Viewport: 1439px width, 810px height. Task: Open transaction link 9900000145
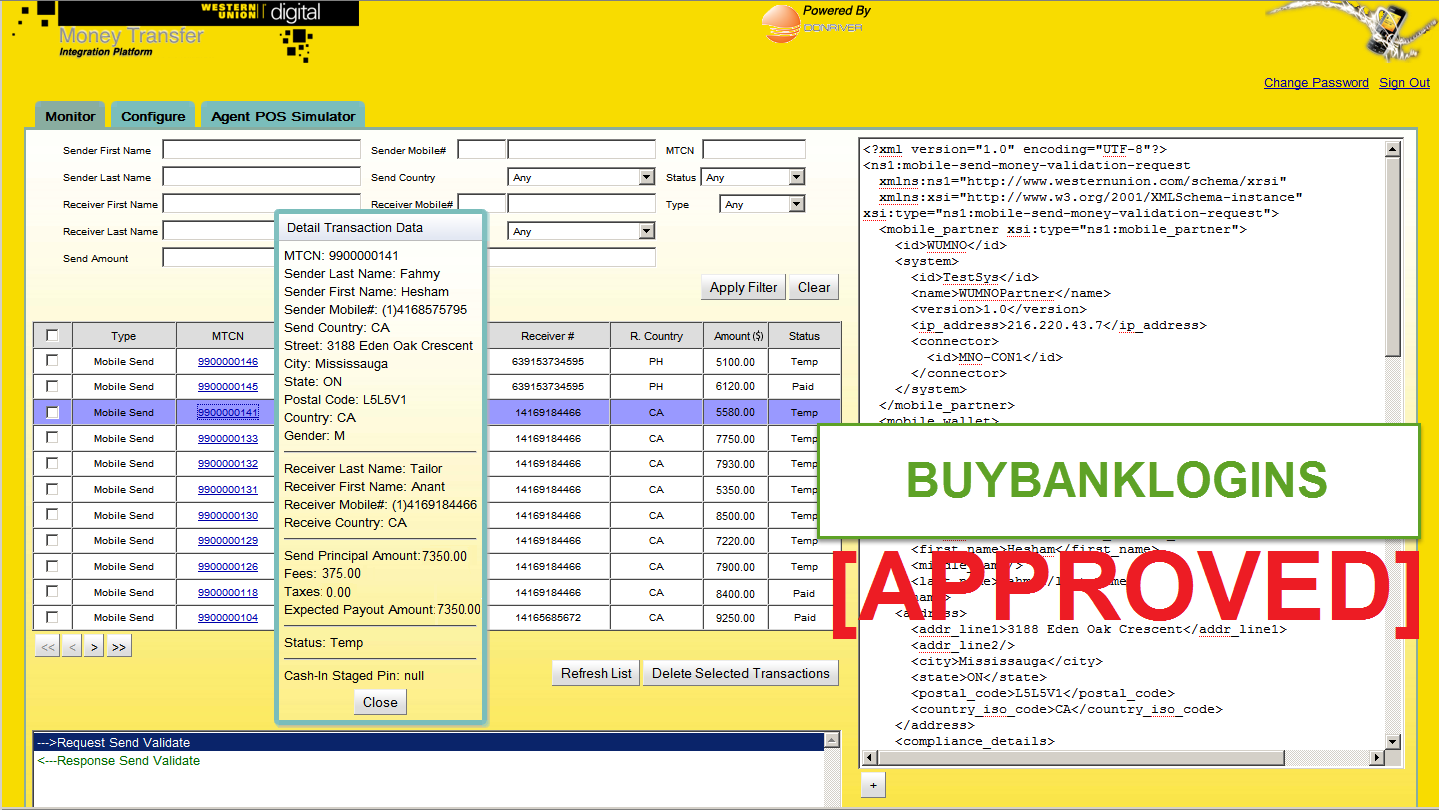[228, 386]
